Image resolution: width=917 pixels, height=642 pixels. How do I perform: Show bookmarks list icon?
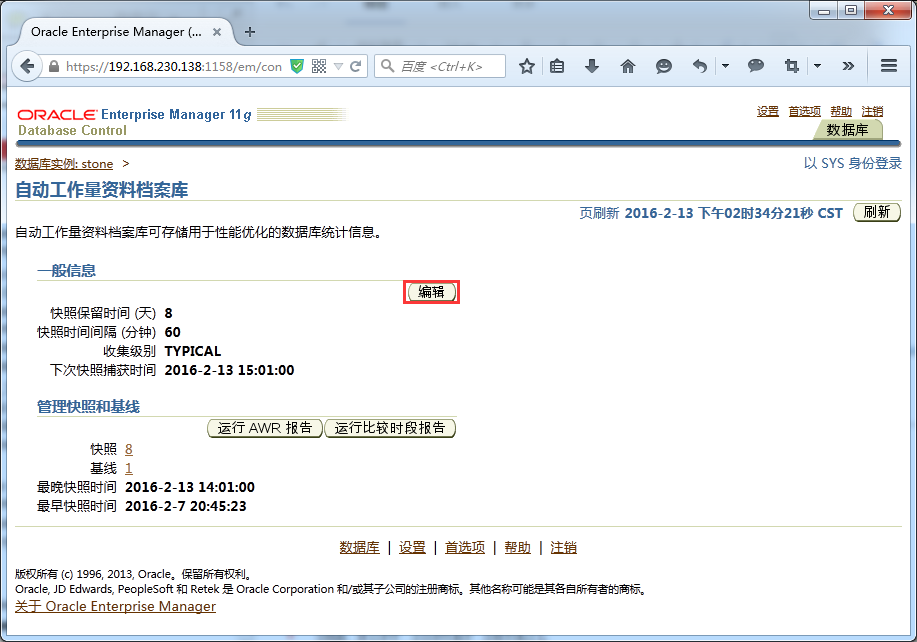(557, 66)
